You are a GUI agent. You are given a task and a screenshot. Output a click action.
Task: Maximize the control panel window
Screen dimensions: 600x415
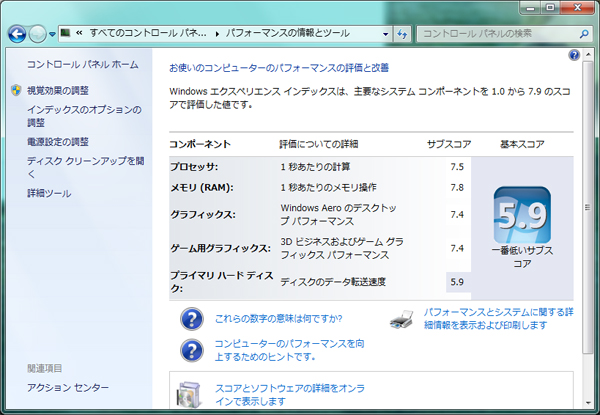coord(550,7)
